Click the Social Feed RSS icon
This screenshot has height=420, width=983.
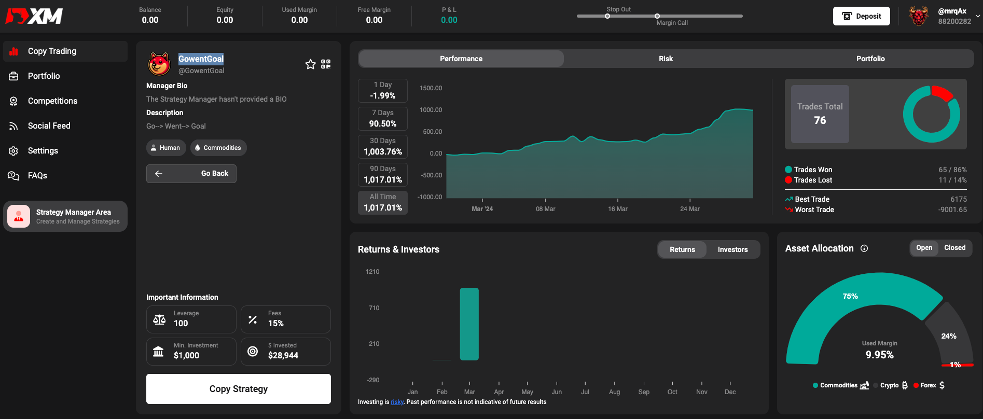(x=14, y=126)
